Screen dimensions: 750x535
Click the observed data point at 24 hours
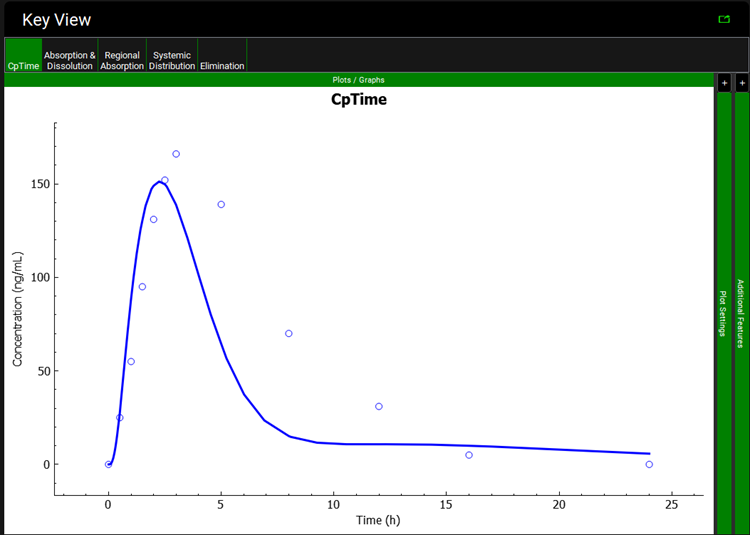pyautogui.click(x=649, y=464)
